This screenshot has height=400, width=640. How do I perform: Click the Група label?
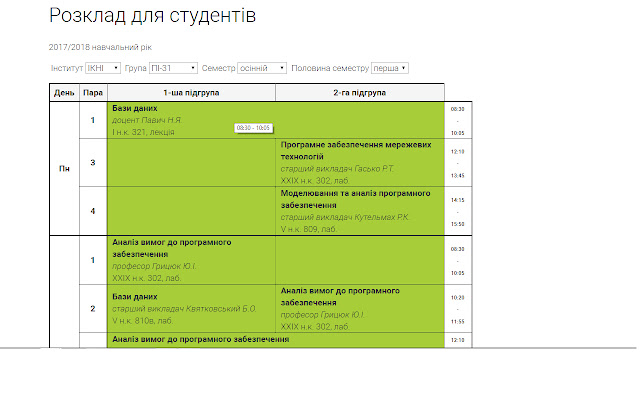[136, 68]
